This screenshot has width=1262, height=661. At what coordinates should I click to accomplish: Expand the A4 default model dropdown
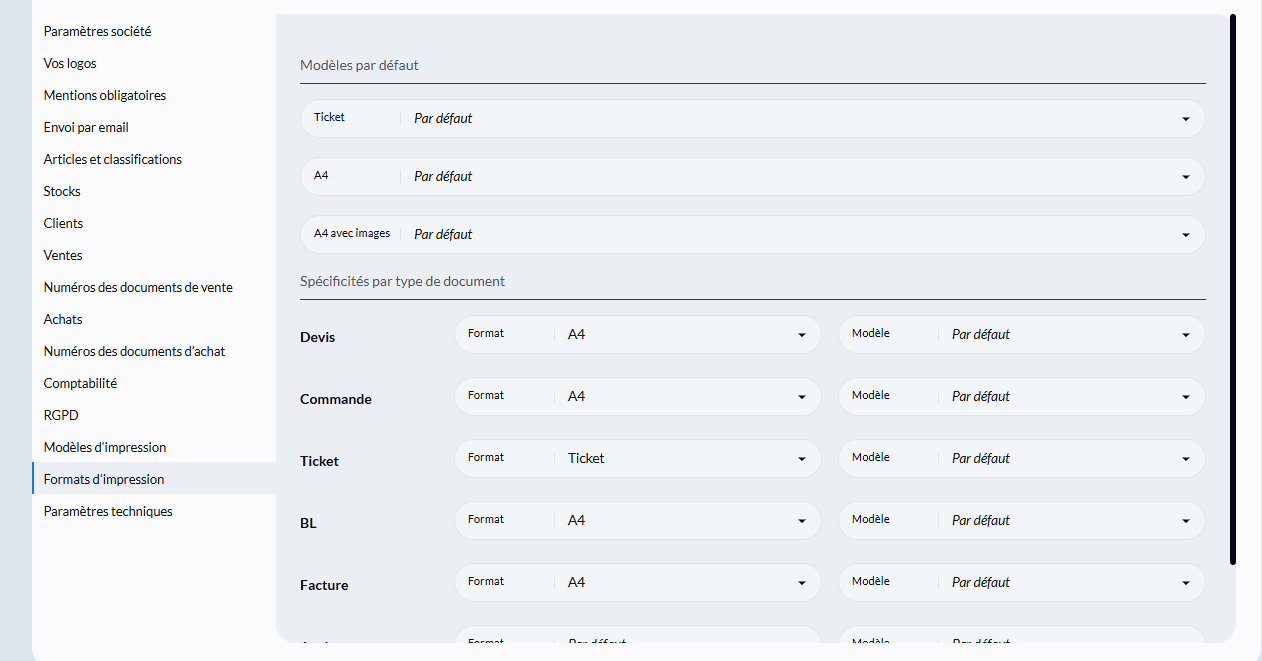[x=753, y=176]
